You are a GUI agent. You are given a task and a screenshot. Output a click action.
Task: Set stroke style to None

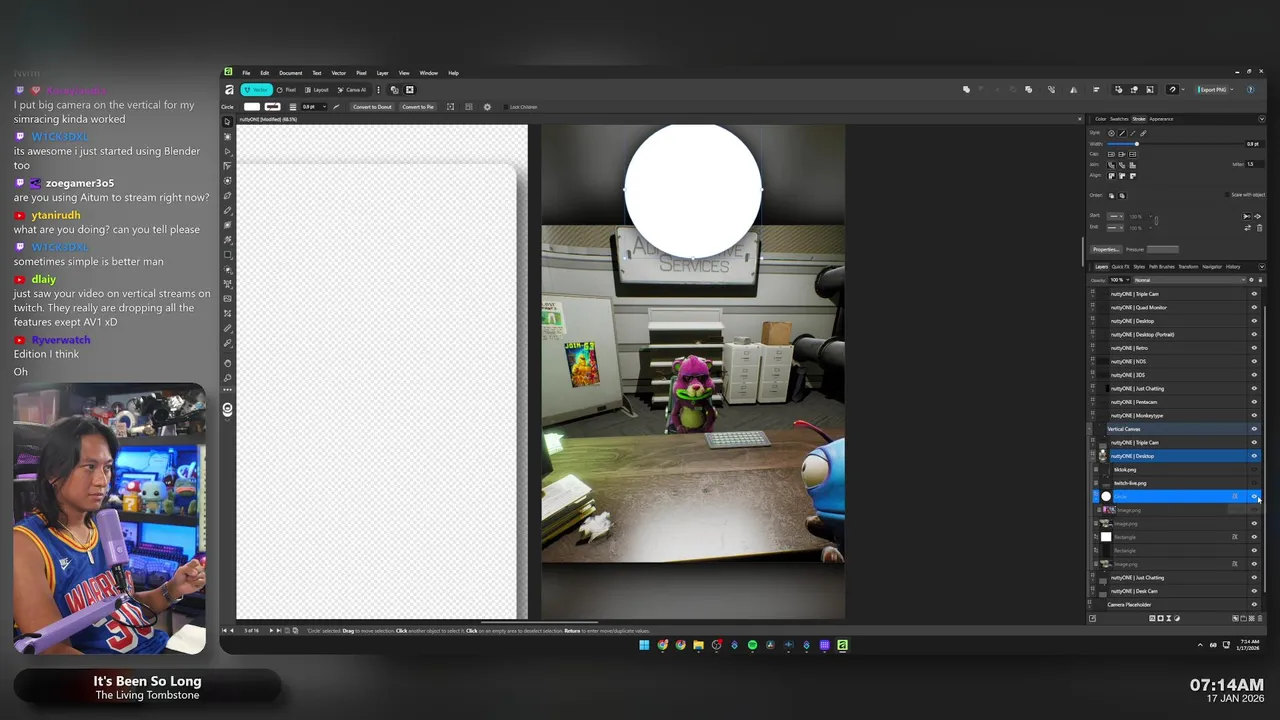1111,133
